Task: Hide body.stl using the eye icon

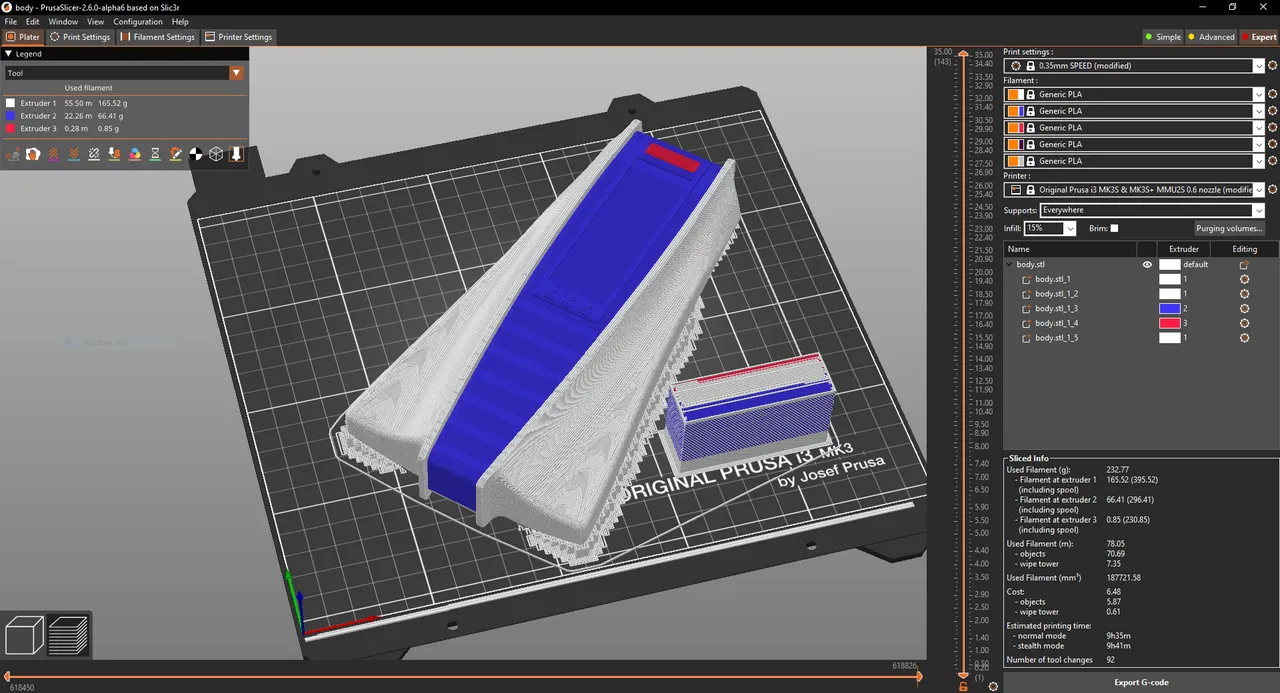Action: 1147,265
